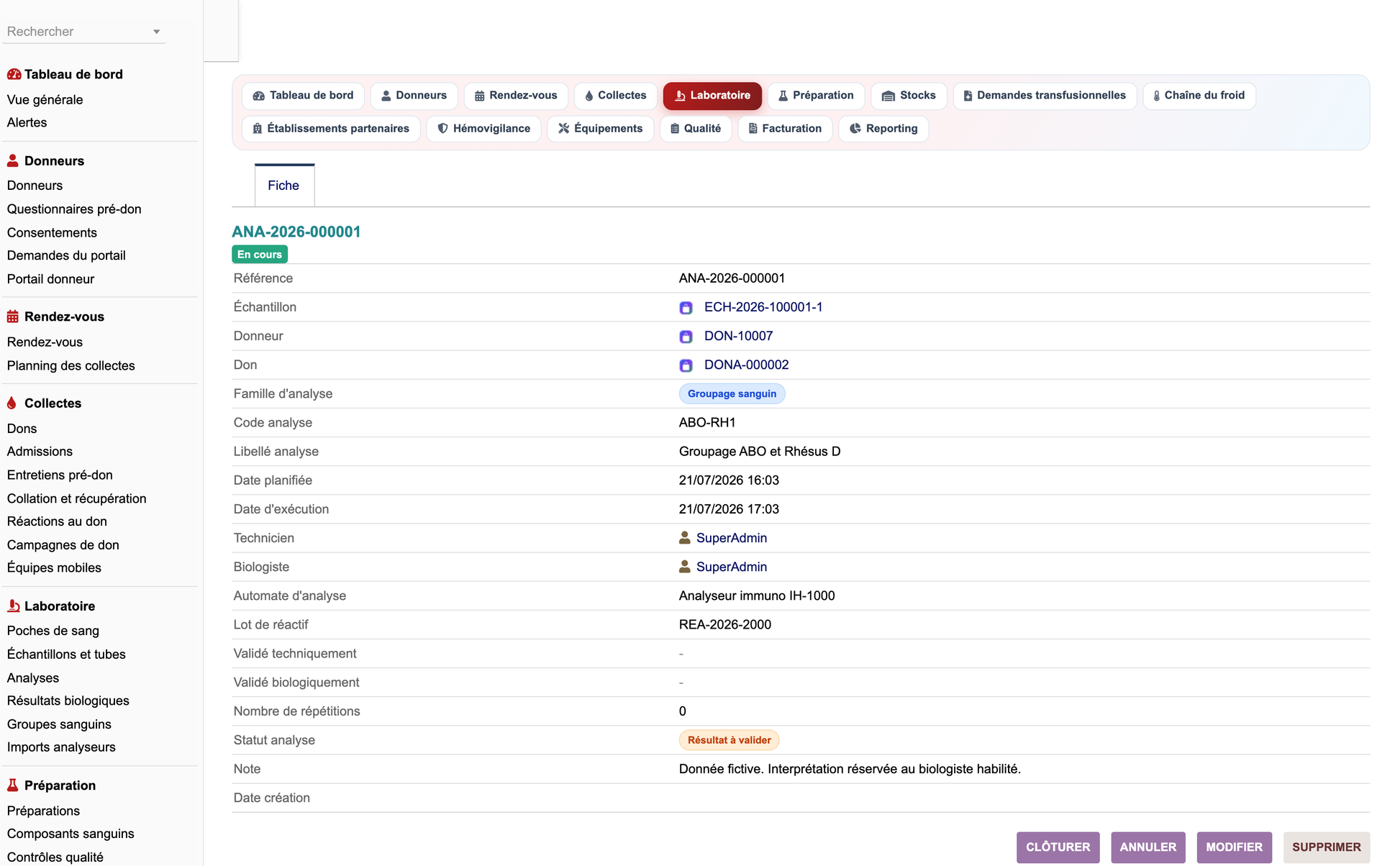Open Stocks top navigation tab
The image size is (1400, 866).
pos(909,96)
